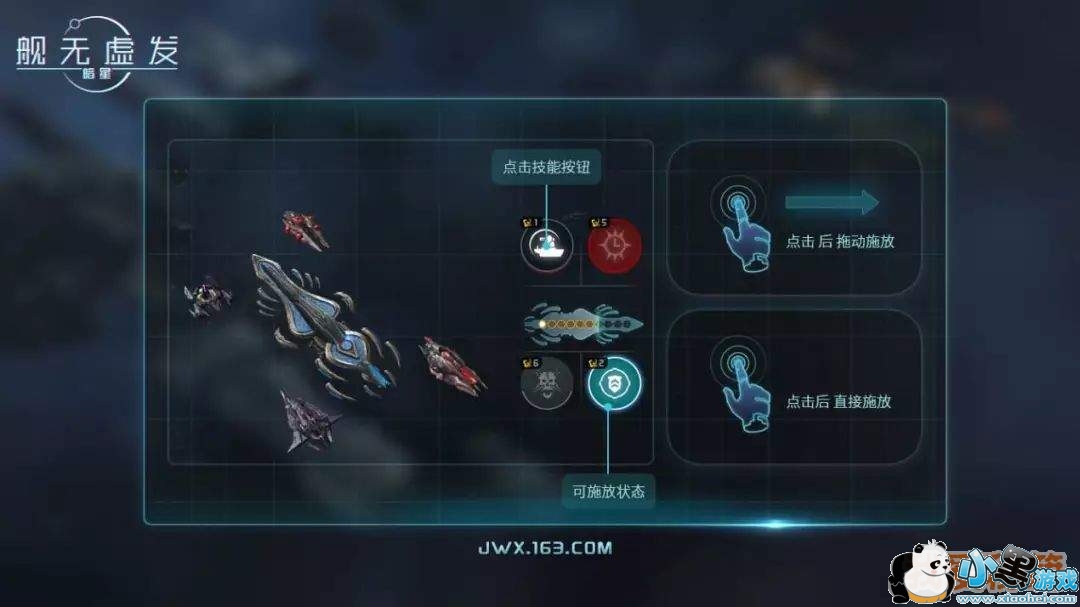This screenshot has height=607, width=1080.
Task: Select the red enemy ship at top
Action: 304,230
